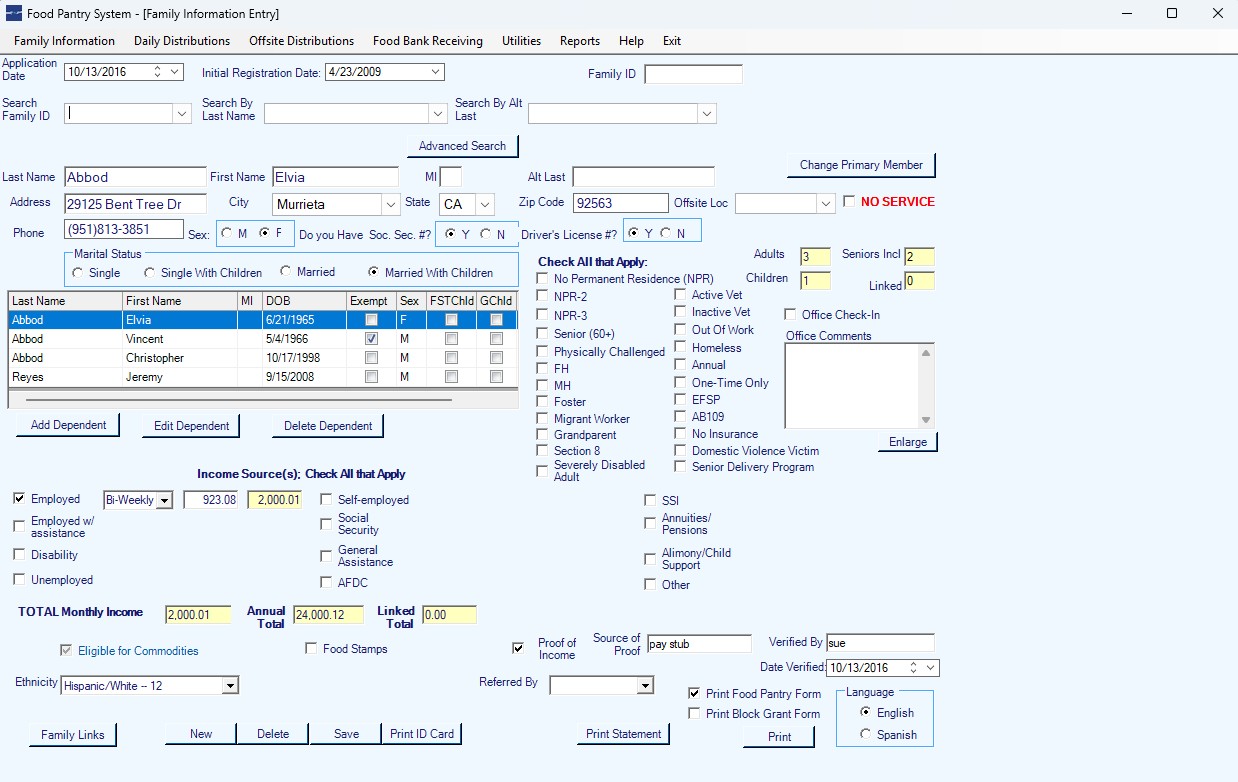Click the dependents list horizontal scrollbar

pos(238,400)
